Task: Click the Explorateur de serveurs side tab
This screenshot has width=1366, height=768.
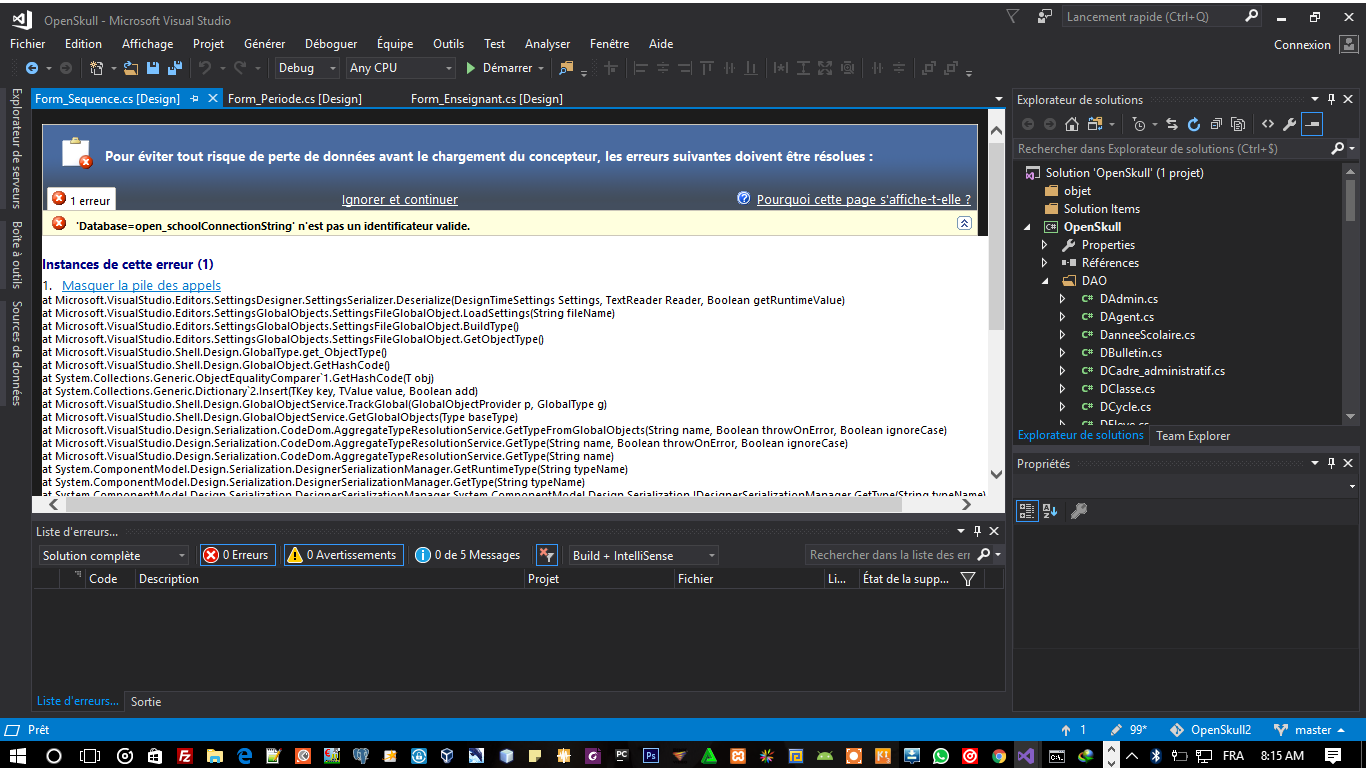Action: pos(16,148)
